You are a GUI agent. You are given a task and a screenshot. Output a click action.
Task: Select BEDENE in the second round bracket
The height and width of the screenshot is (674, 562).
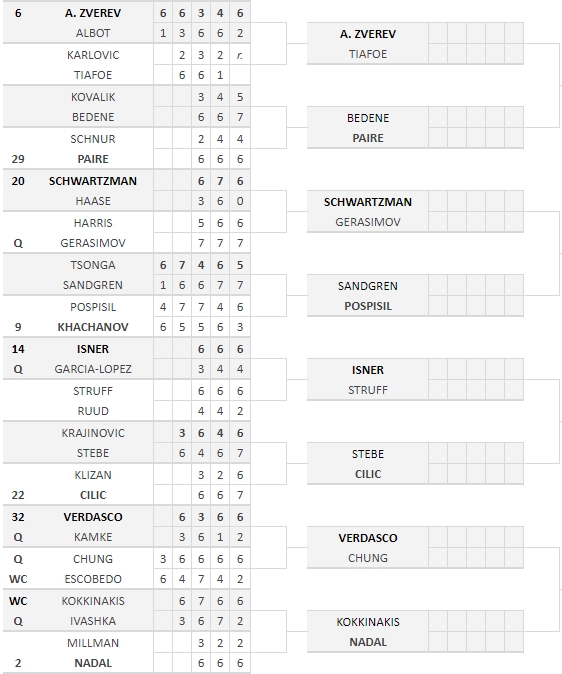pos(368,118)
